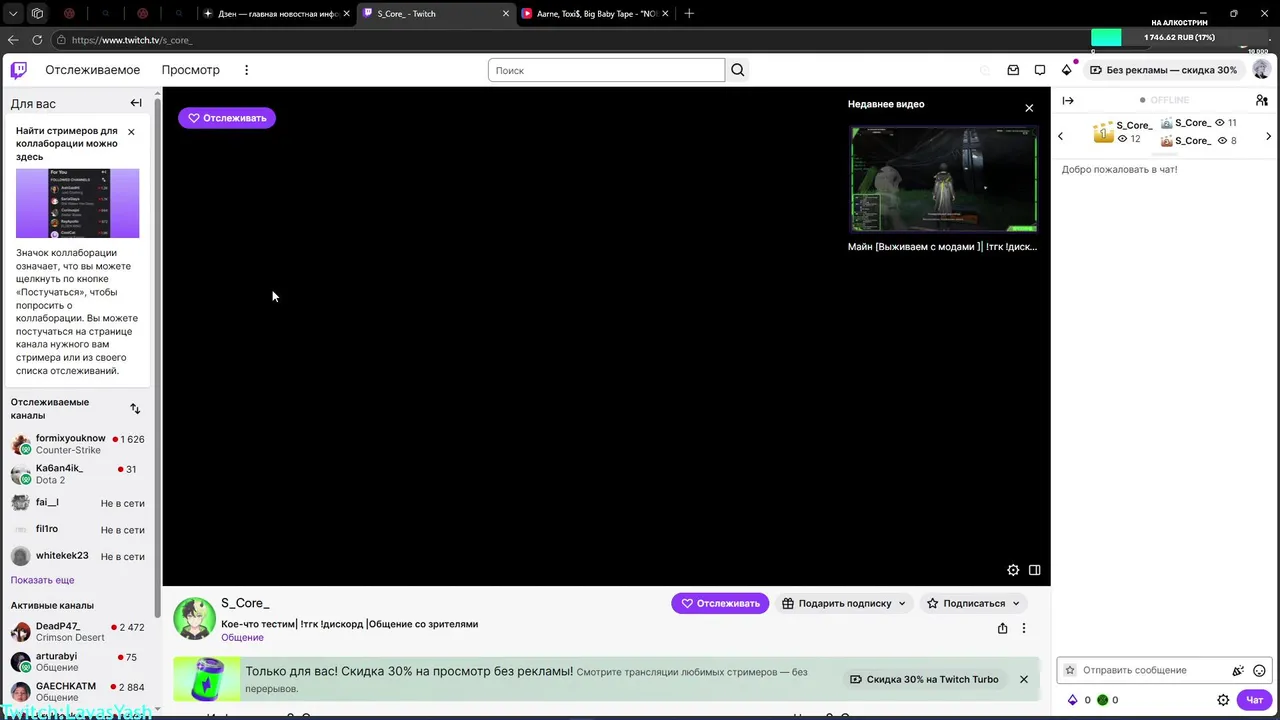The height and width of the screenshot is (720, 1280).
Task: Open the inbox notifications icon
Action: tap(1013, 70)
